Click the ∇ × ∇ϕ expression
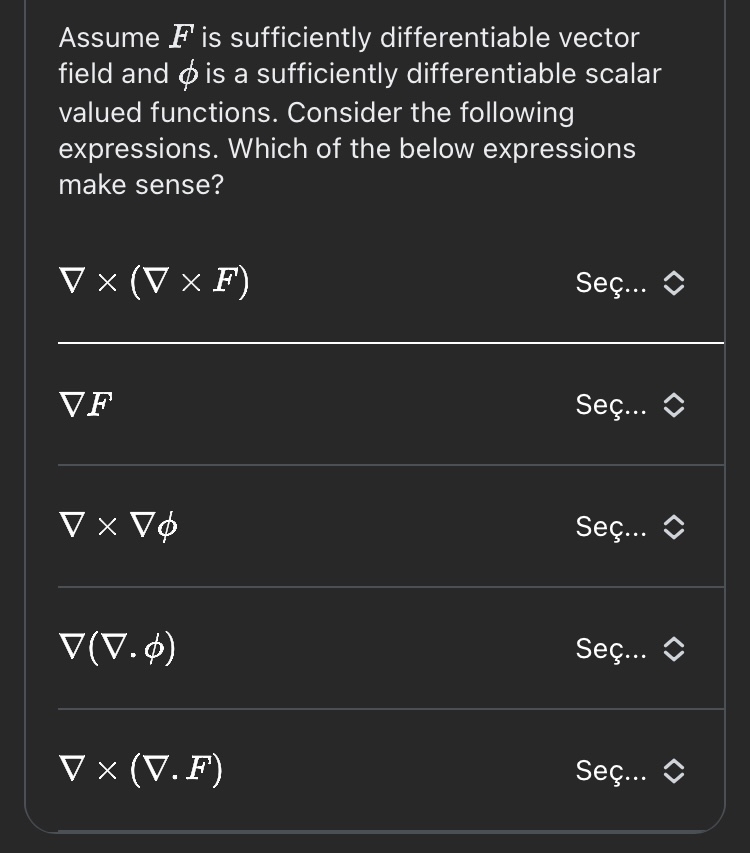Viewport: 750px width, 853px height. 119,526
